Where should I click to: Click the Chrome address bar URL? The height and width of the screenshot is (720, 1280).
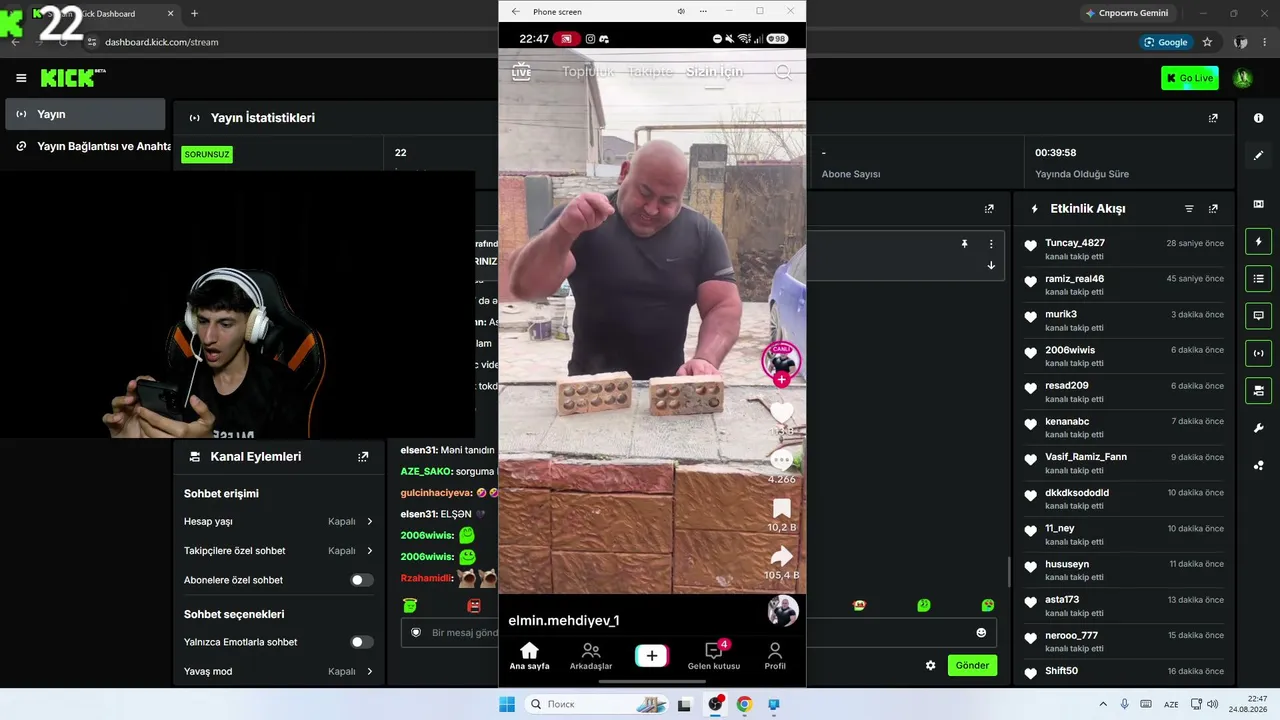click(x=162, y=42)
